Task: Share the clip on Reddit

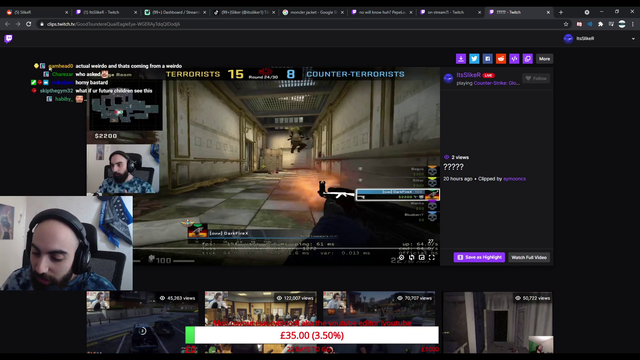Action: [x=501, y=59]
